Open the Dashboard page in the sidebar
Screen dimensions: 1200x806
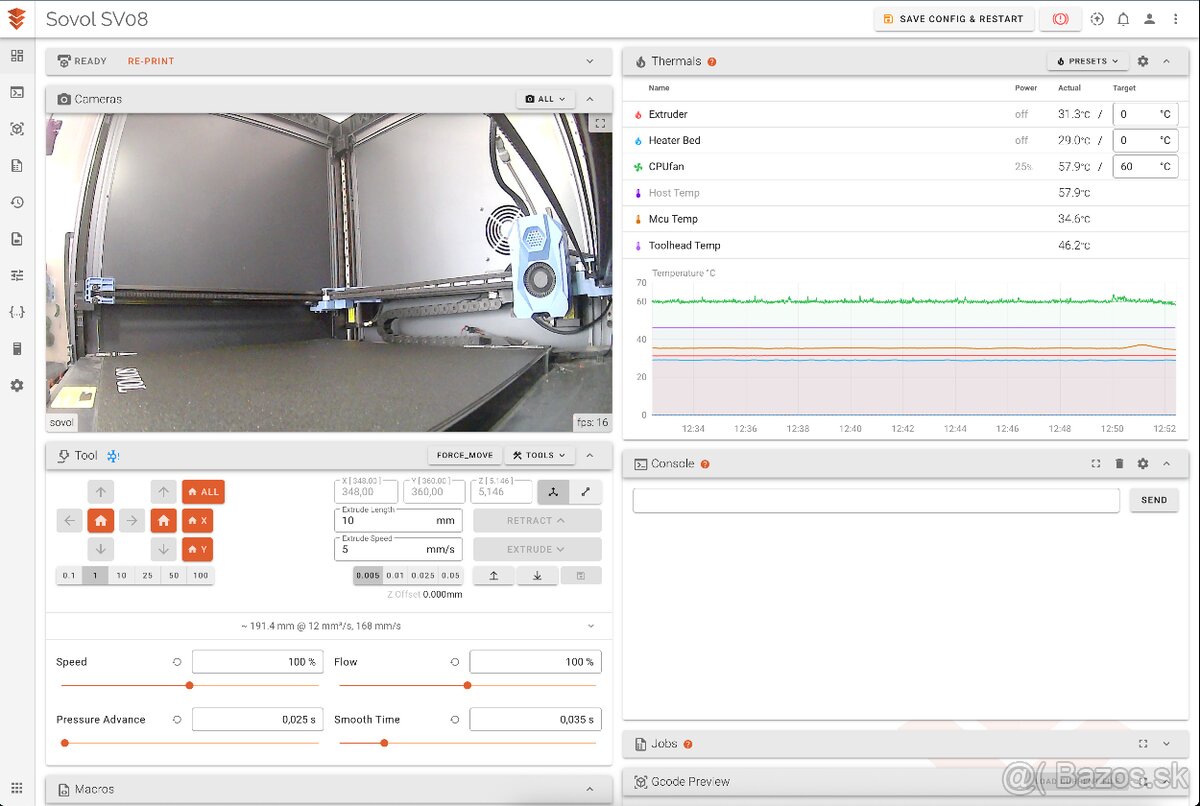tap(17, 56)
